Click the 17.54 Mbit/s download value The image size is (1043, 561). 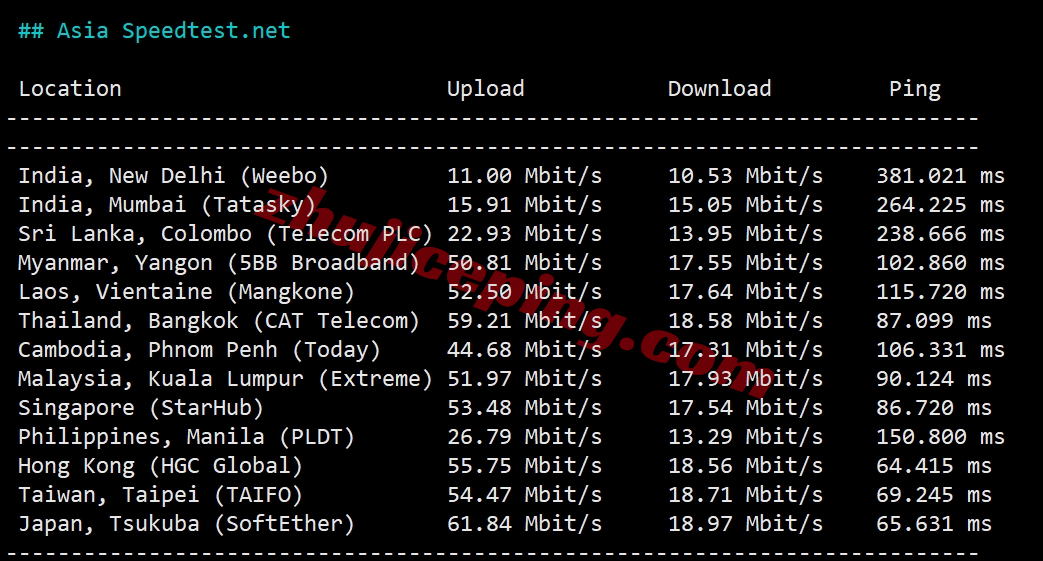click(745, 407)
